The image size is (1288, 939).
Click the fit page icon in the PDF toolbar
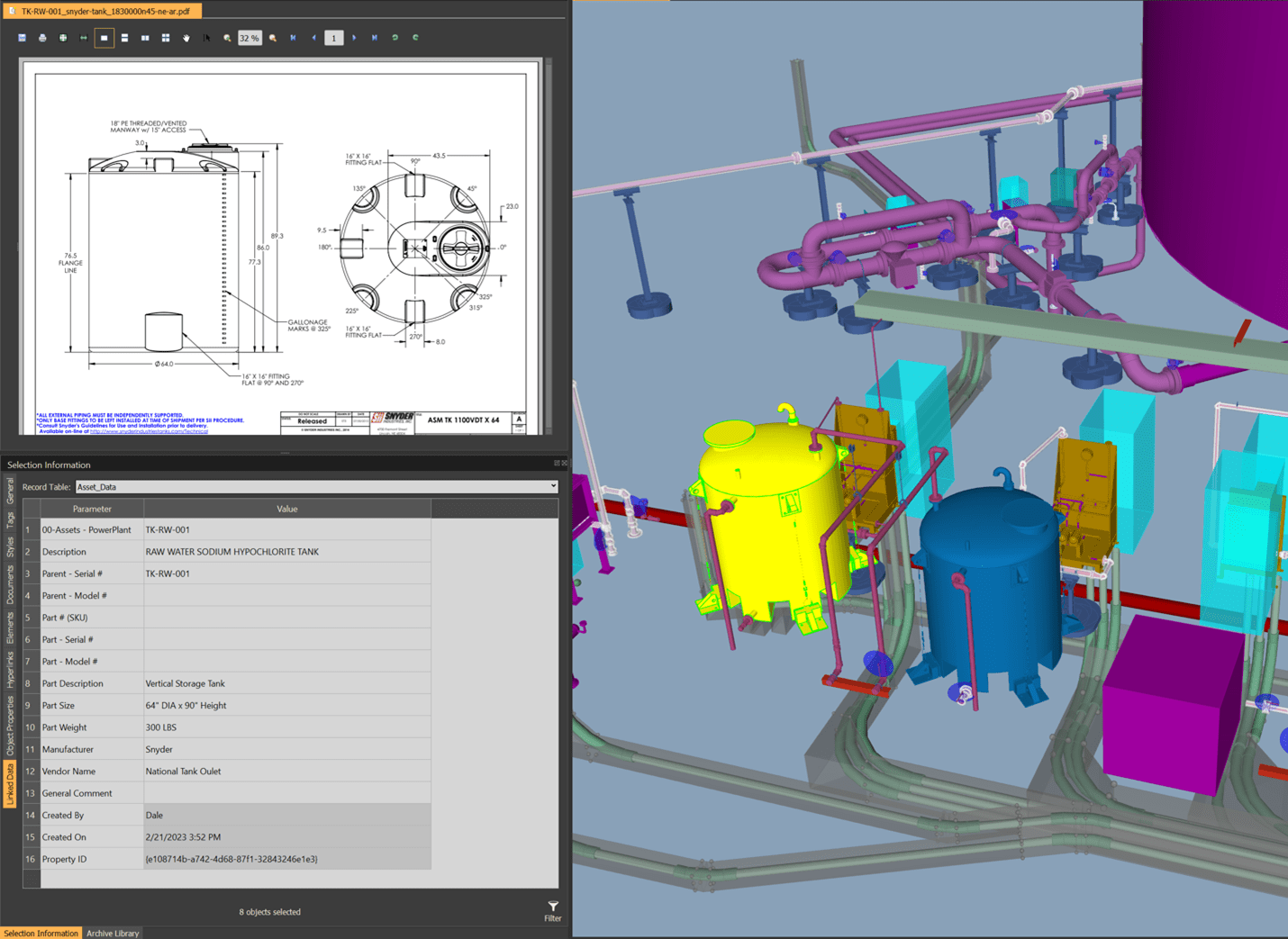63,38
